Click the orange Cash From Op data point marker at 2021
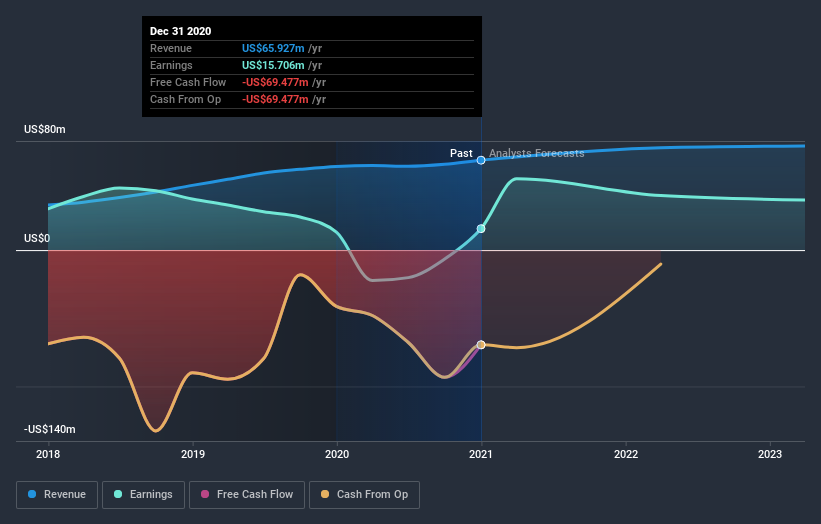 [x=481, y=345]
